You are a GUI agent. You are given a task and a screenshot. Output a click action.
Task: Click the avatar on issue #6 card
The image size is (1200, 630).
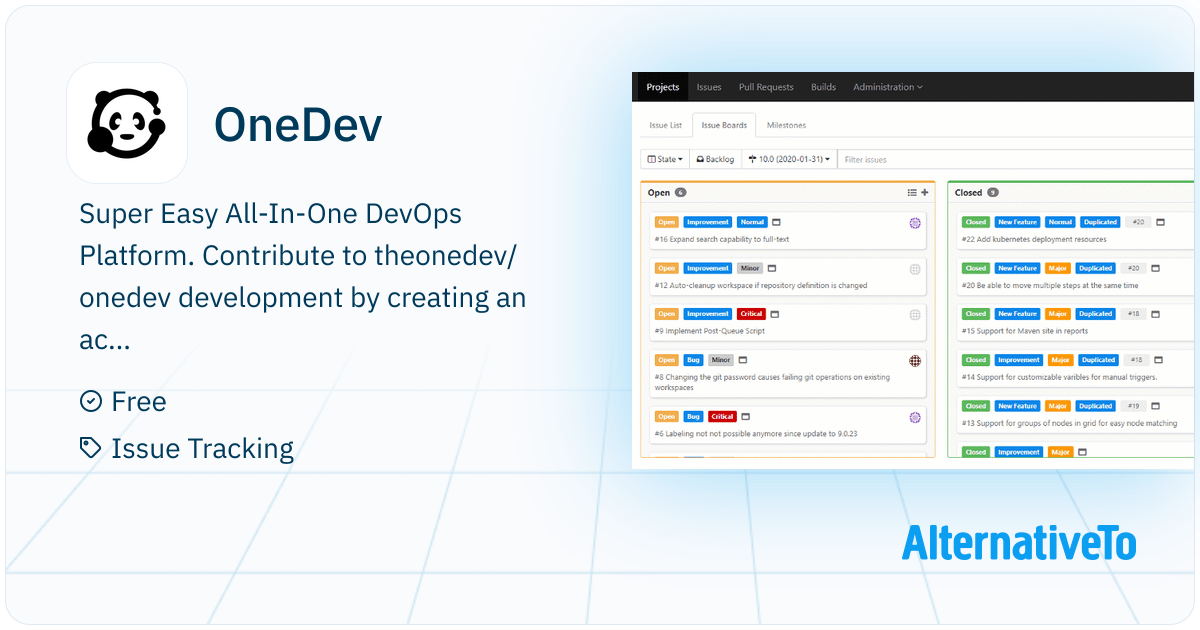coord(915,417)
